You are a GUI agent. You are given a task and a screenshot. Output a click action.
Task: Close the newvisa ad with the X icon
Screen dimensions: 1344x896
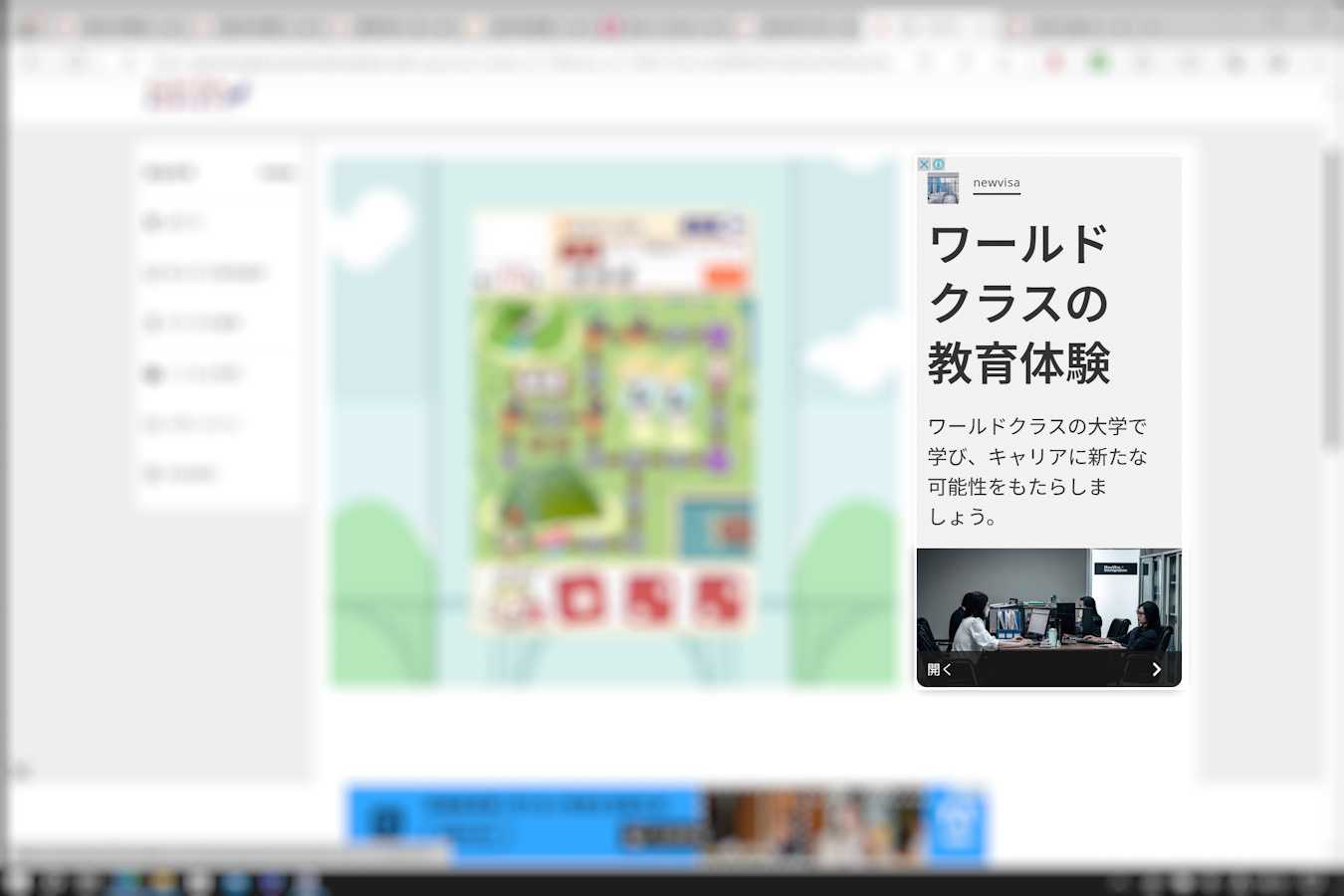pos(924,164)
